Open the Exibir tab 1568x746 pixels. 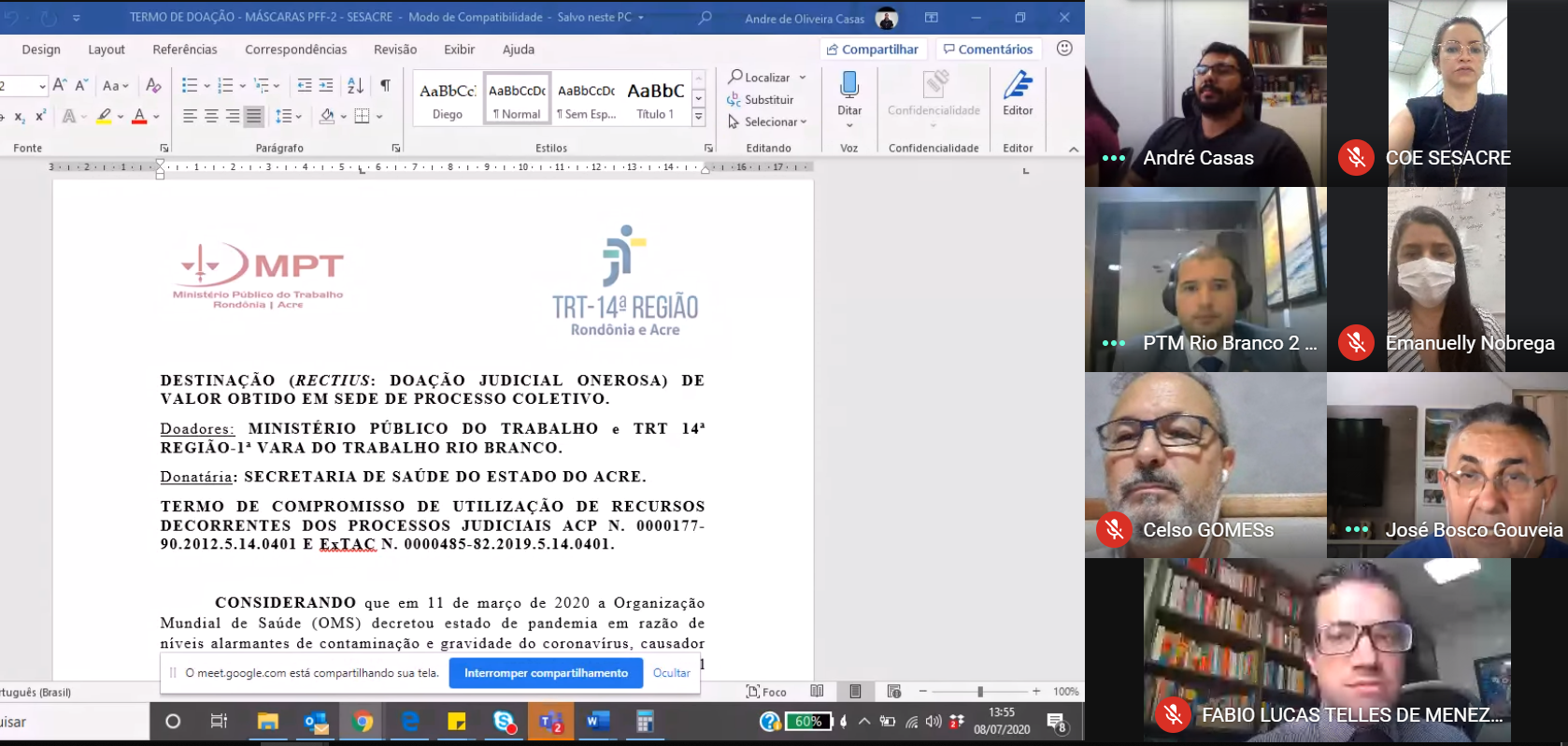(459, 50)
